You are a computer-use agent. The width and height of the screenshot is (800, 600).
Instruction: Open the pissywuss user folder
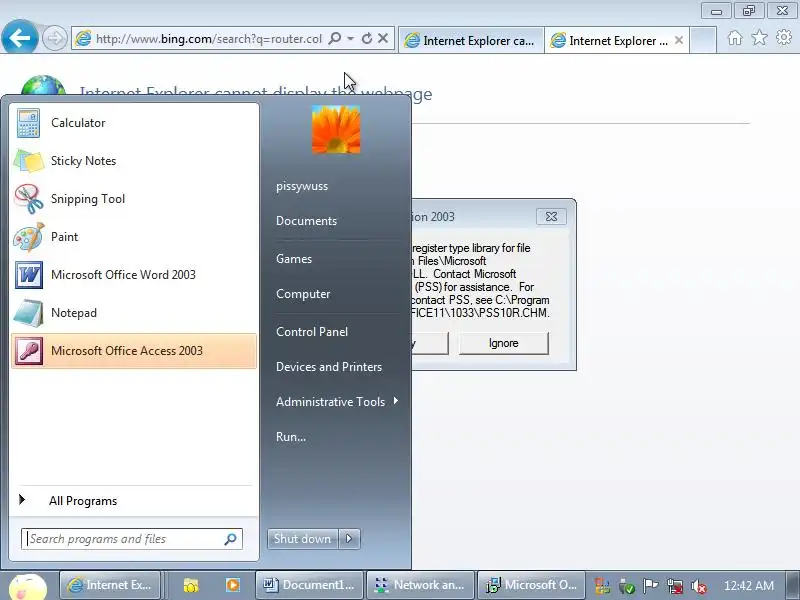click(302, 186)
